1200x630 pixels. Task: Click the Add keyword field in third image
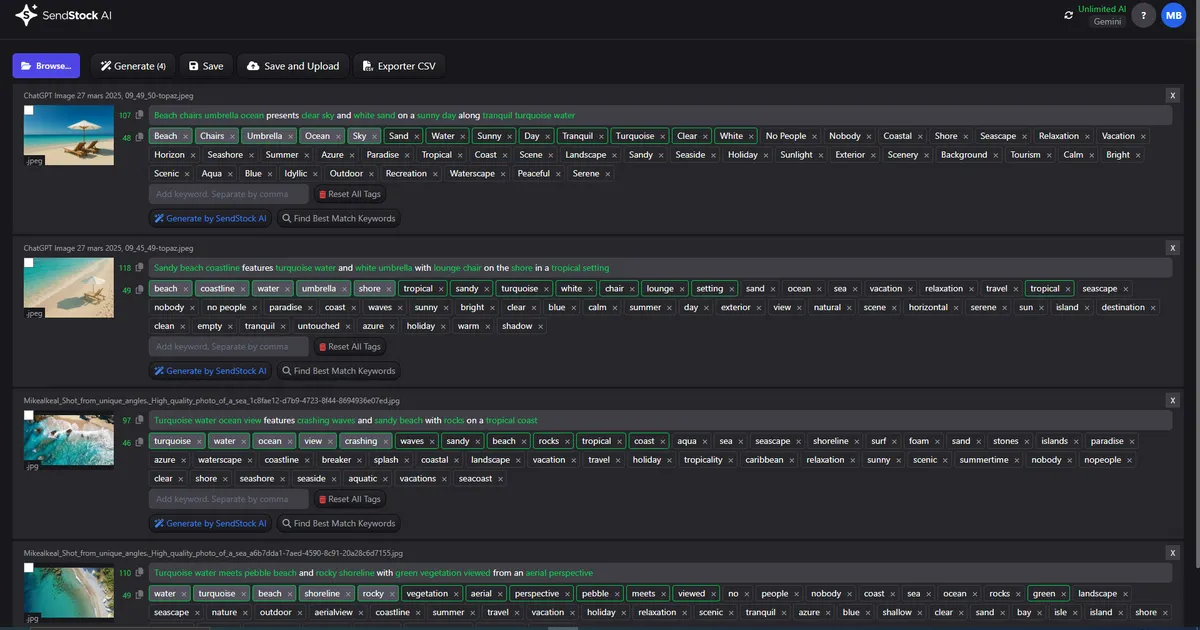point(229,499)
